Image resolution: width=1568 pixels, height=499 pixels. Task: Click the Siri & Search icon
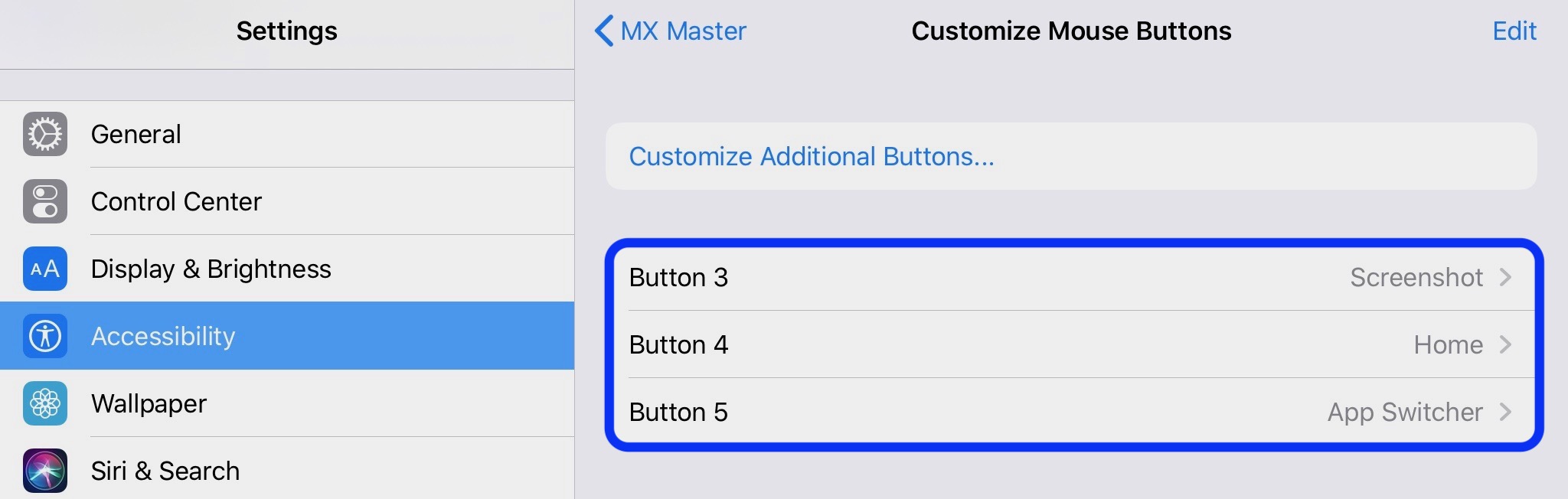[x=45, y=470]
